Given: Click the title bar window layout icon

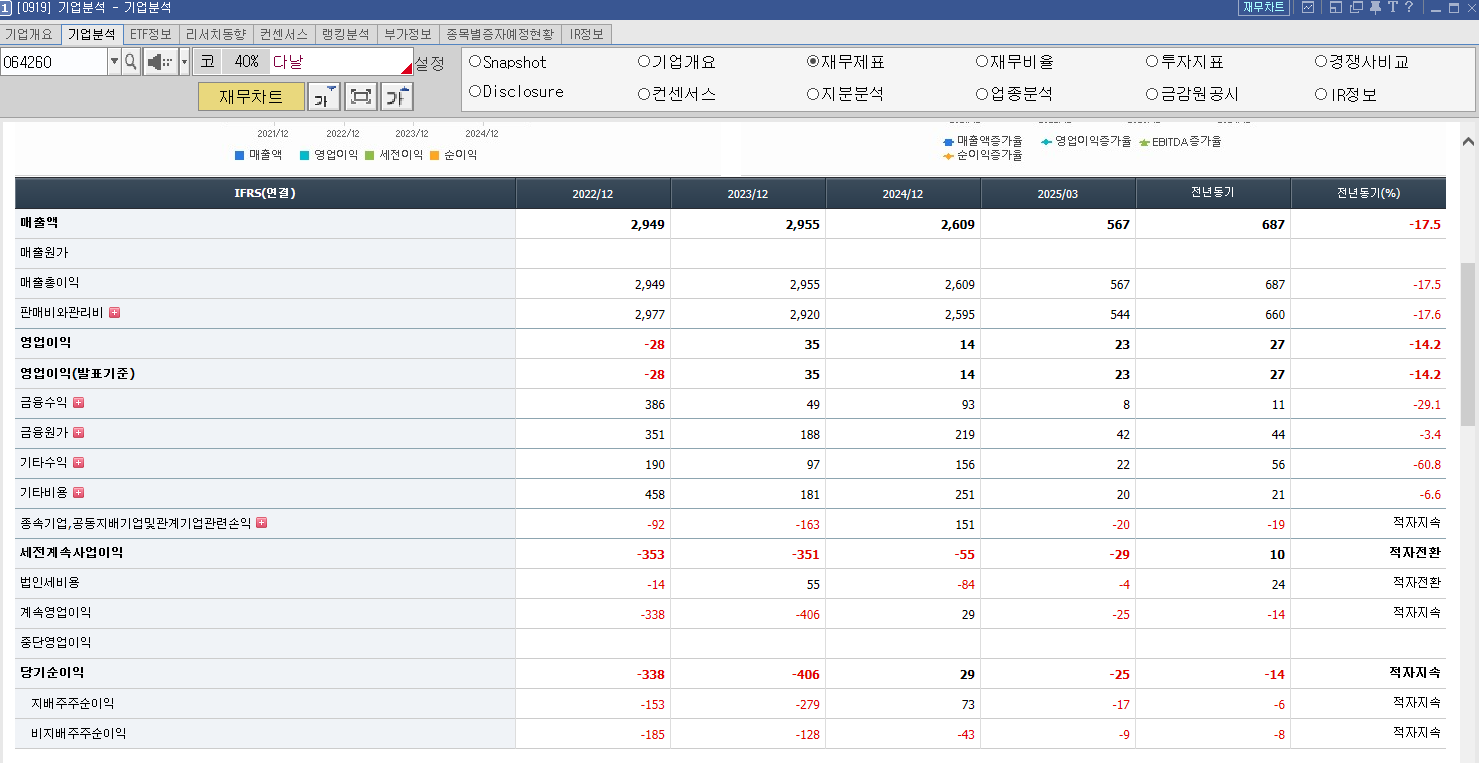Looking at the screenshot, I should [1336, 8].
